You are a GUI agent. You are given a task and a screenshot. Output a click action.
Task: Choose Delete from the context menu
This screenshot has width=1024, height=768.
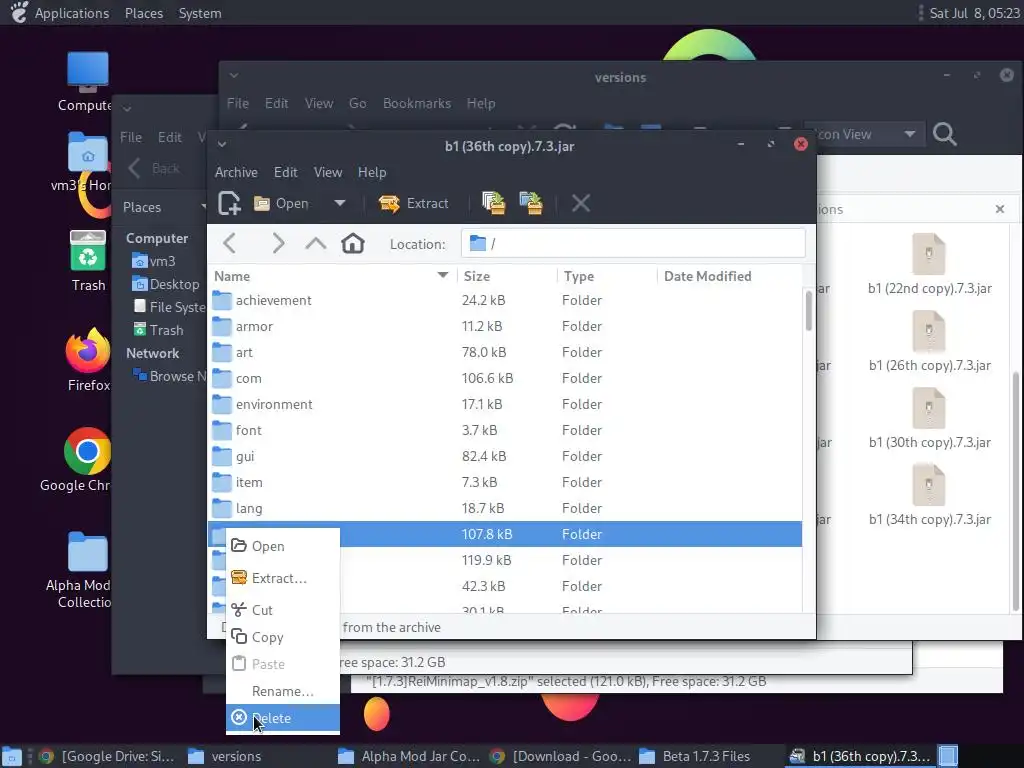tap(283, 718)
